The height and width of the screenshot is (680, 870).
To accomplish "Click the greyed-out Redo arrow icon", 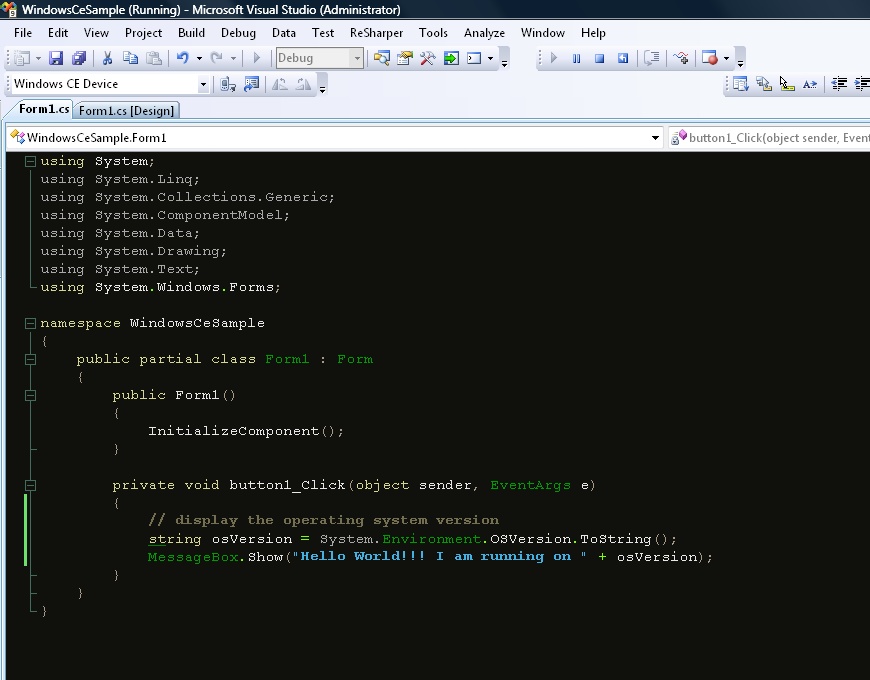I will (x=216, y=58).
